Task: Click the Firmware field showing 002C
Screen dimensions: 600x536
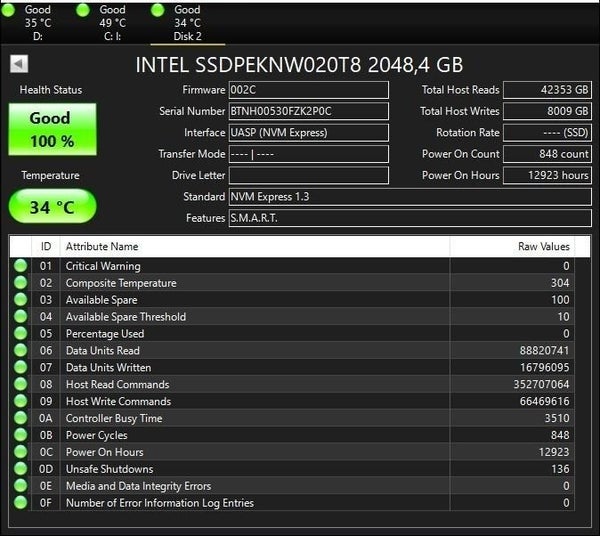Action: (x=308, y=90)
